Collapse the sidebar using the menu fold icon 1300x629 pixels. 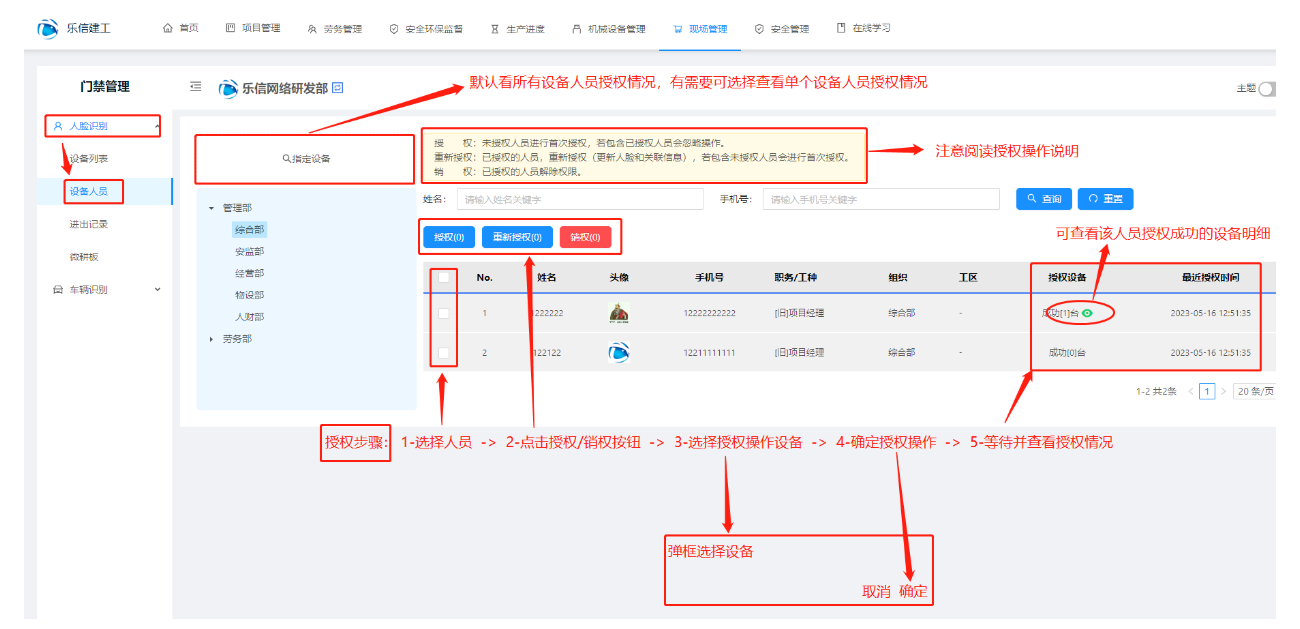coord(196,87)
